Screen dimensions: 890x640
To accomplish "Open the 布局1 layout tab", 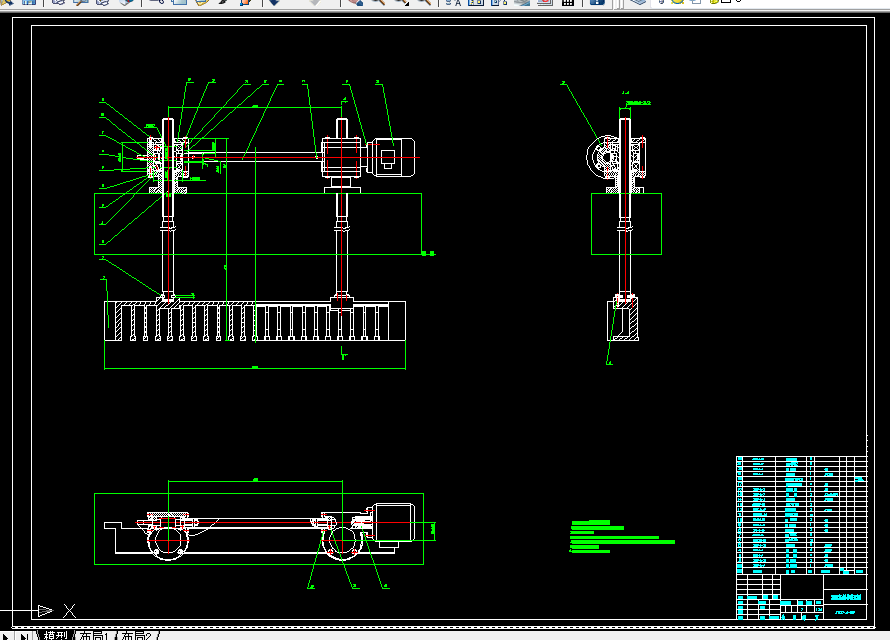I will (94, 635).
